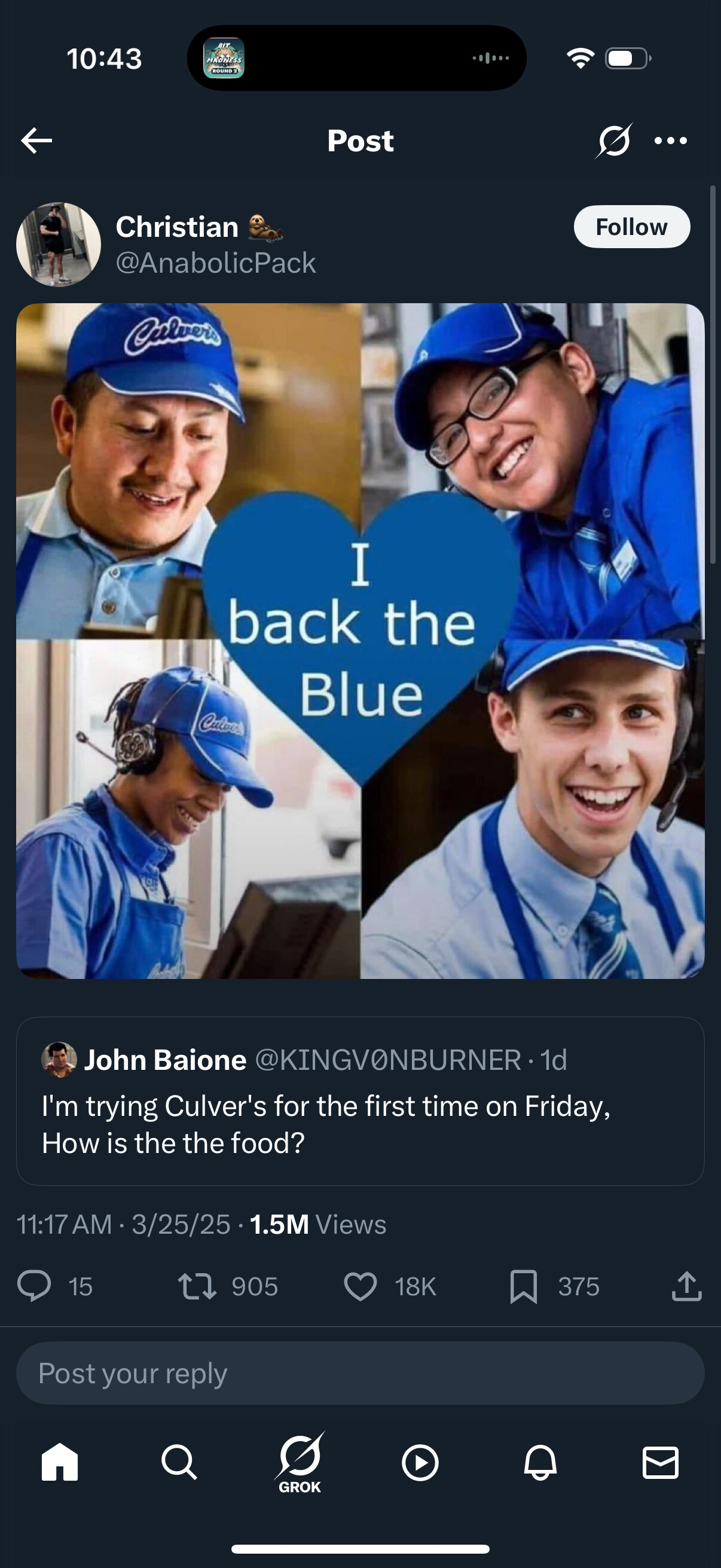
Task: Follow Christian's account
Action: coord(631,227)
